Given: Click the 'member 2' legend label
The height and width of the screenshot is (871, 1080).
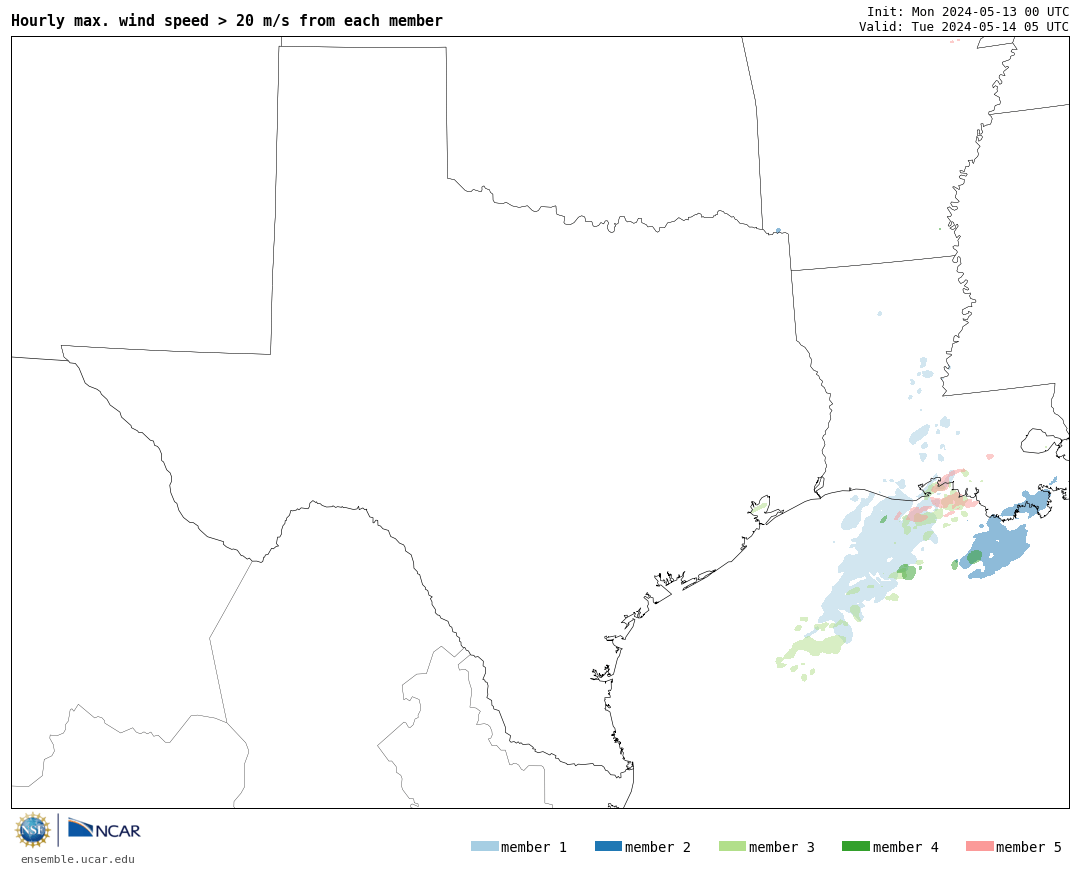Looking at the screenshot, I should [658, 847].
